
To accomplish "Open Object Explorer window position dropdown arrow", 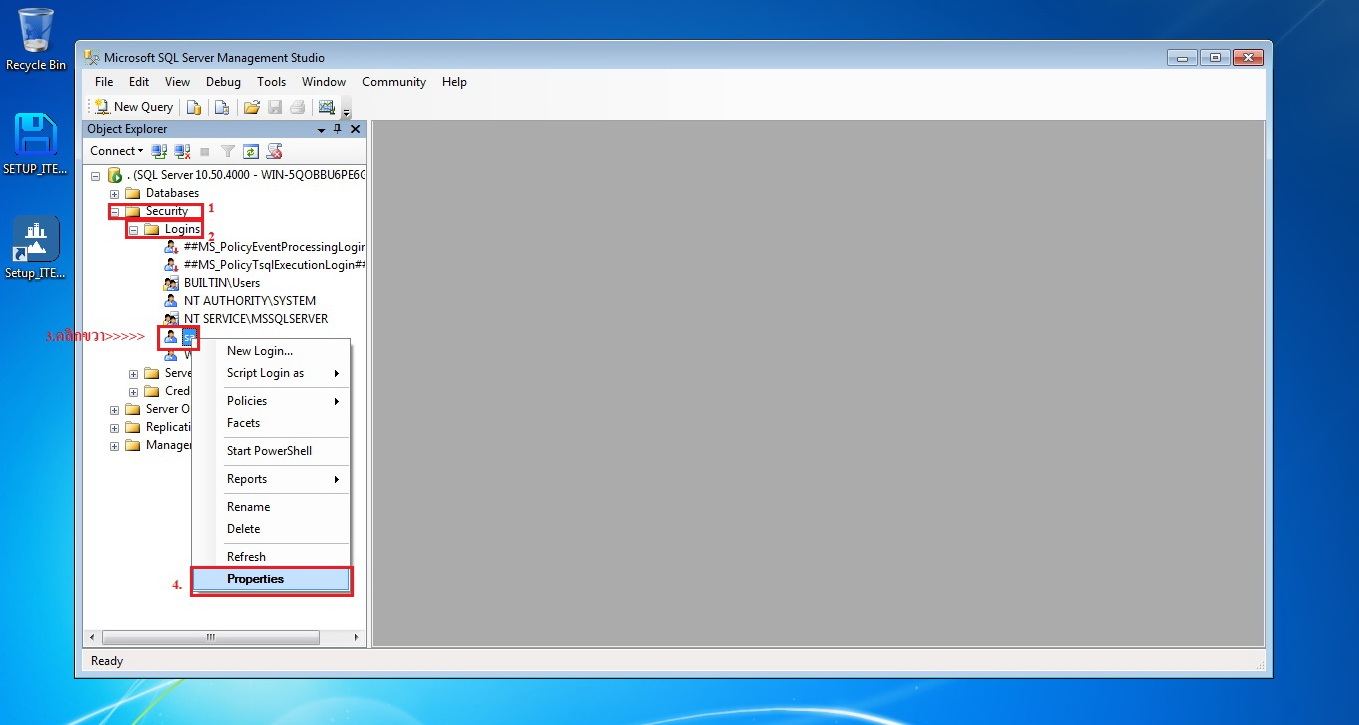I will [x=322, y=130].
